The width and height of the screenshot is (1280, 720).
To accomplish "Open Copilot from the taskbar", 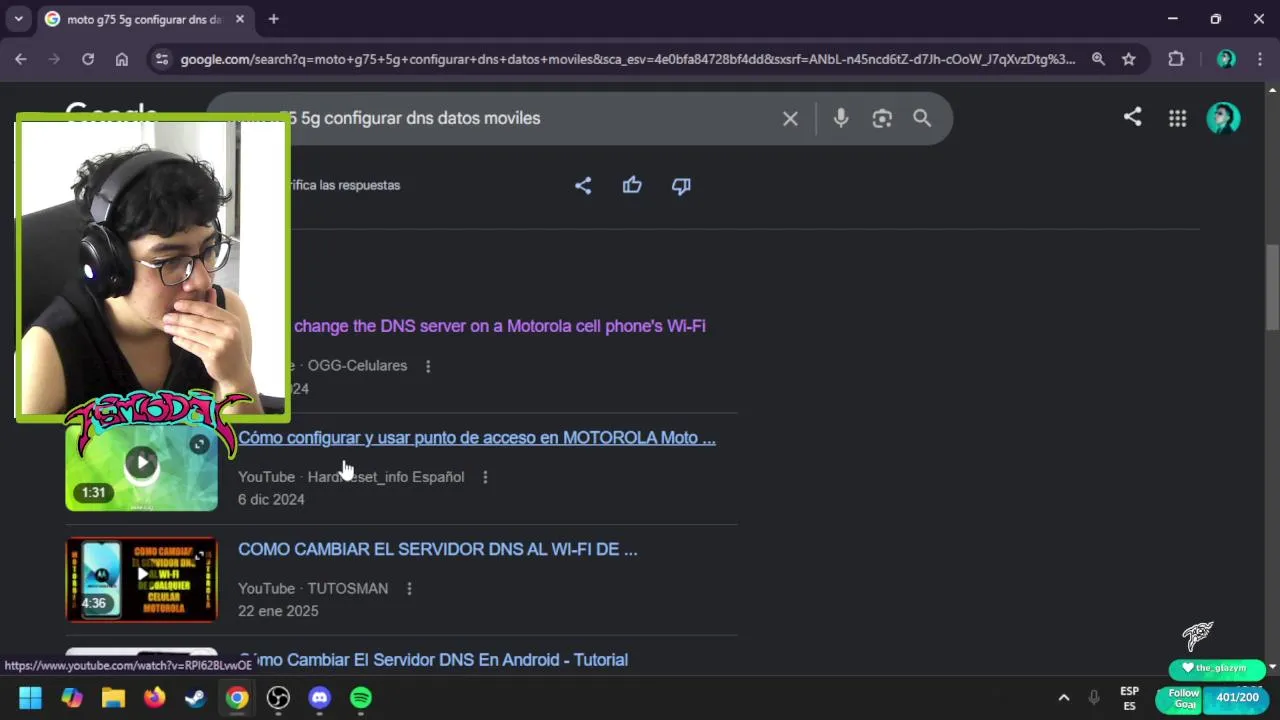I will coord(72,698).
